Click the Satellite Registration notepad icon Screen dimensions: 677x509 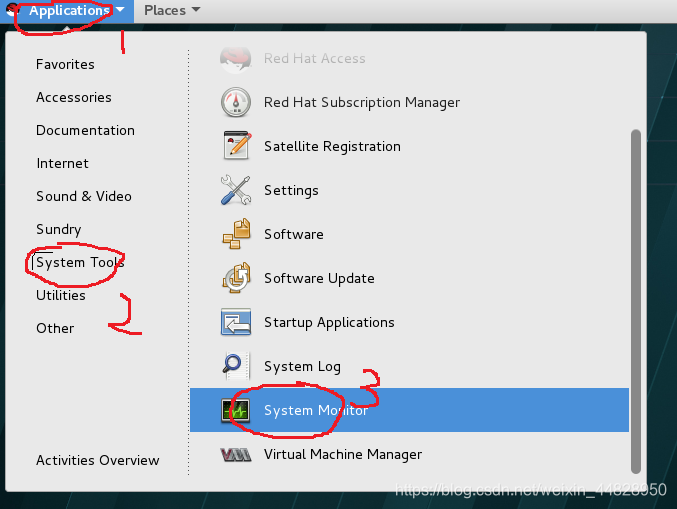point(236,146)
